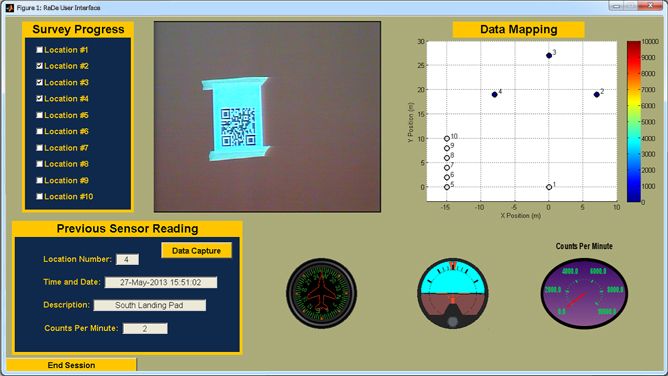This screenshot has width=668, height=376.
Task: Check the Location #10 checkbox
Action: pos(40,196)
